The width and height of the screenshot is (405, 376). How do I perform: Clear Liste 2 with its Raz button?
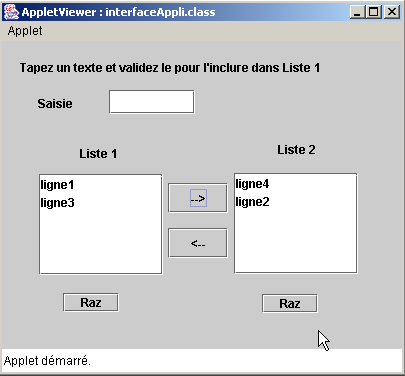coord(290,304)
